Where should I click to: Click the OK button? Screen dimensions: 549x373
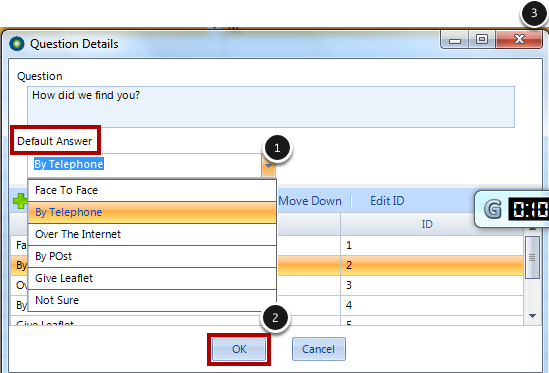(x=239, y=349)
